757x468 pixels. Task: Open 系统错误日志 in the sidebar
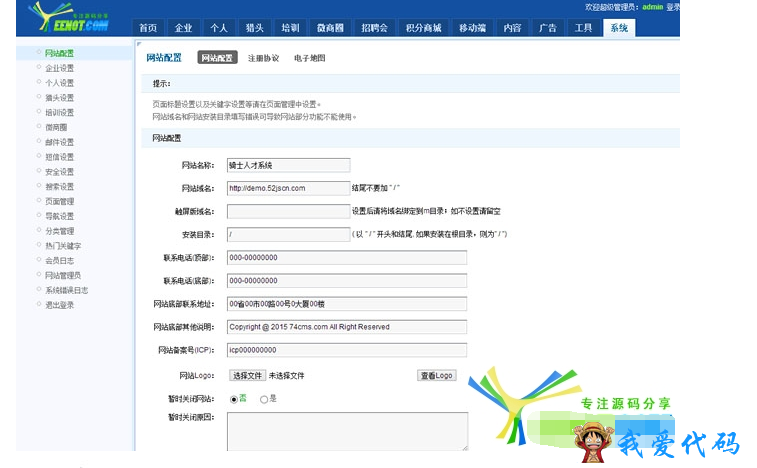(66, 290)
